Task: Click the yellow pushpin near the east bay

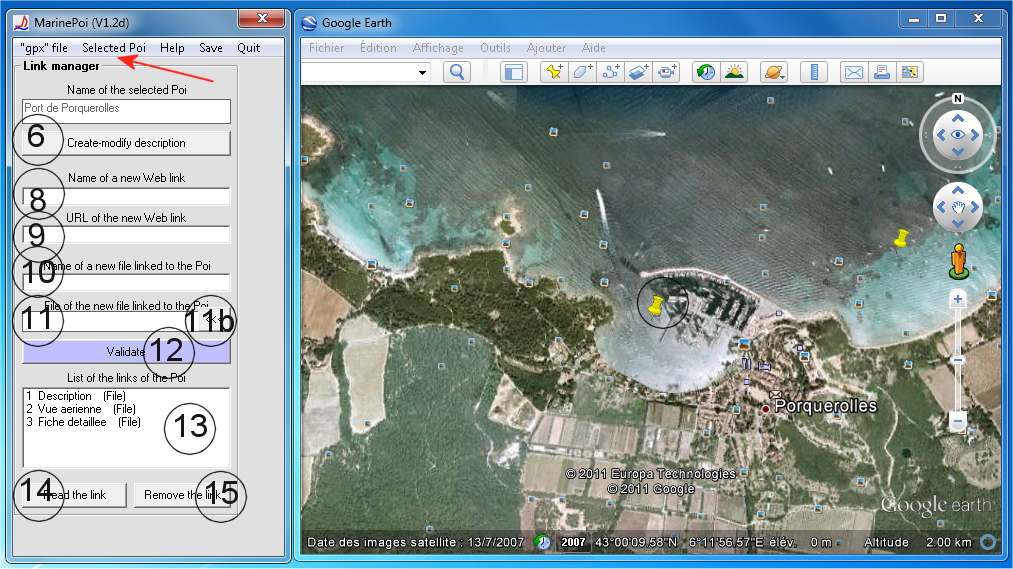Action: (x=901, y=238)
